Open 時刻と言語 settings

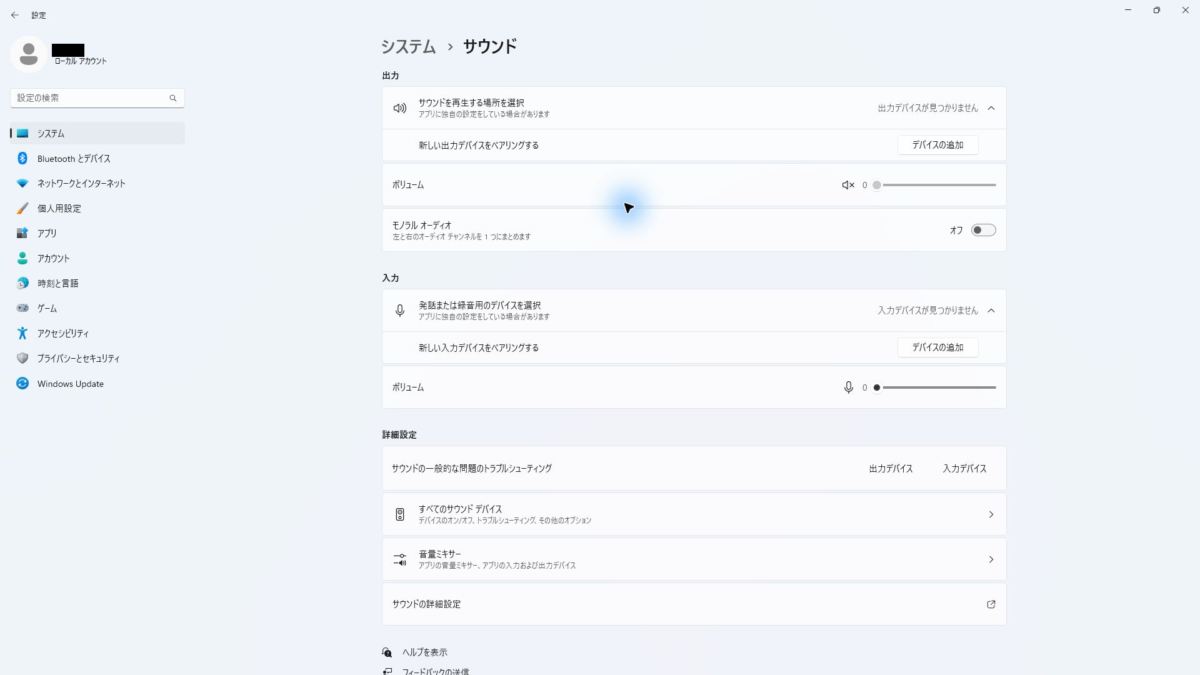point(98,283)
